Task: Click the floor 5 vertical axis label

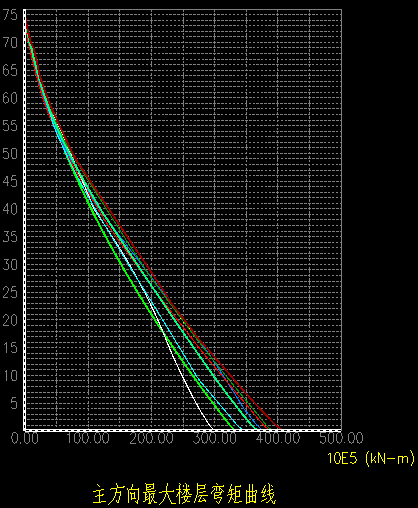Action: coord(14,403)
